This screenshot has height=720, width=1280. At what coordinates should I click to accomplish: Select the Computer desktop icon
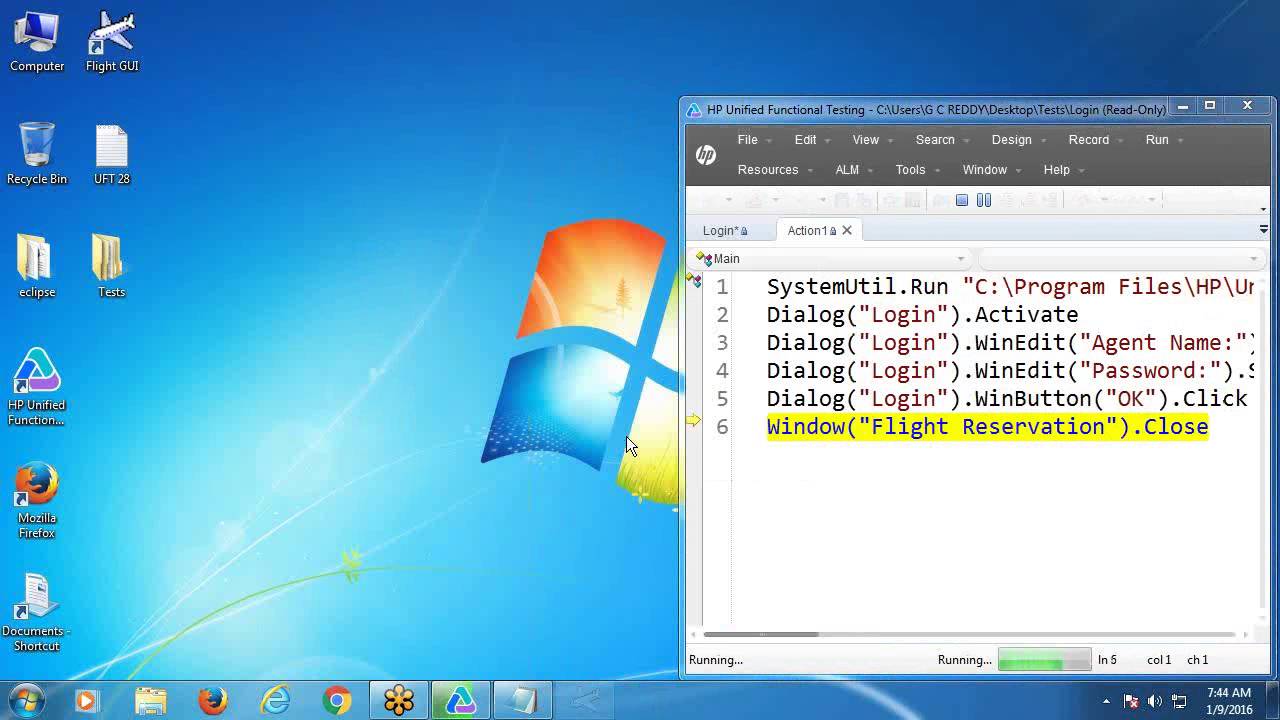pos(37,42)
